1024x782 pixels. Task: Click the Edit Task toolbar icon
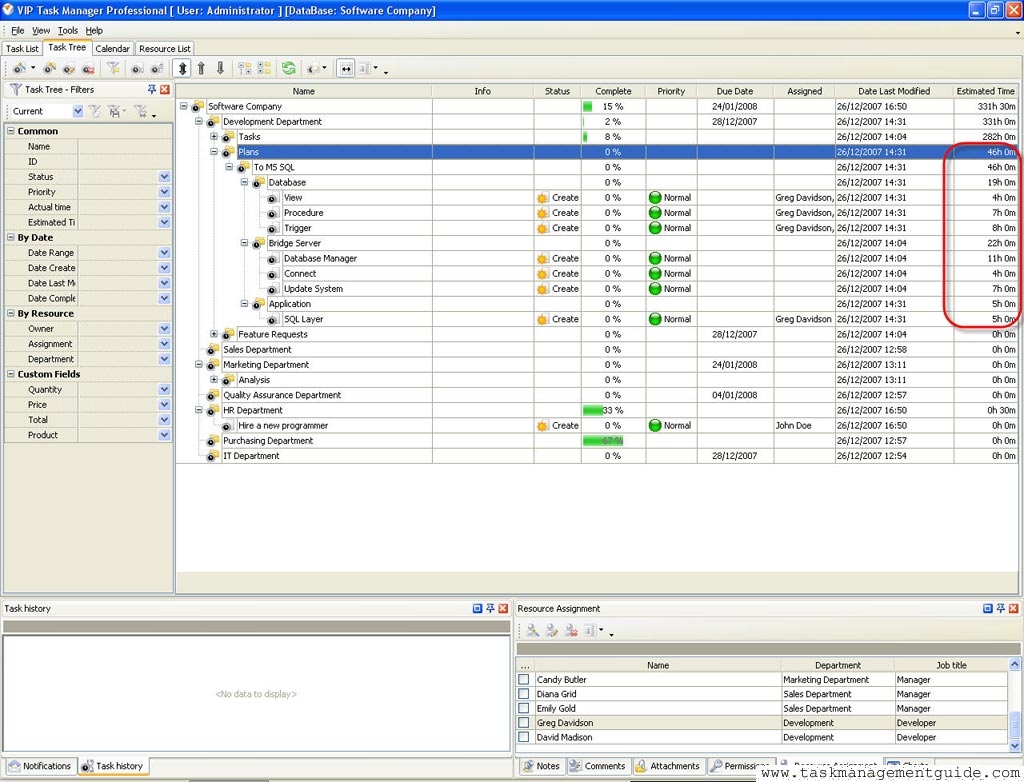(x=69, y=68)
